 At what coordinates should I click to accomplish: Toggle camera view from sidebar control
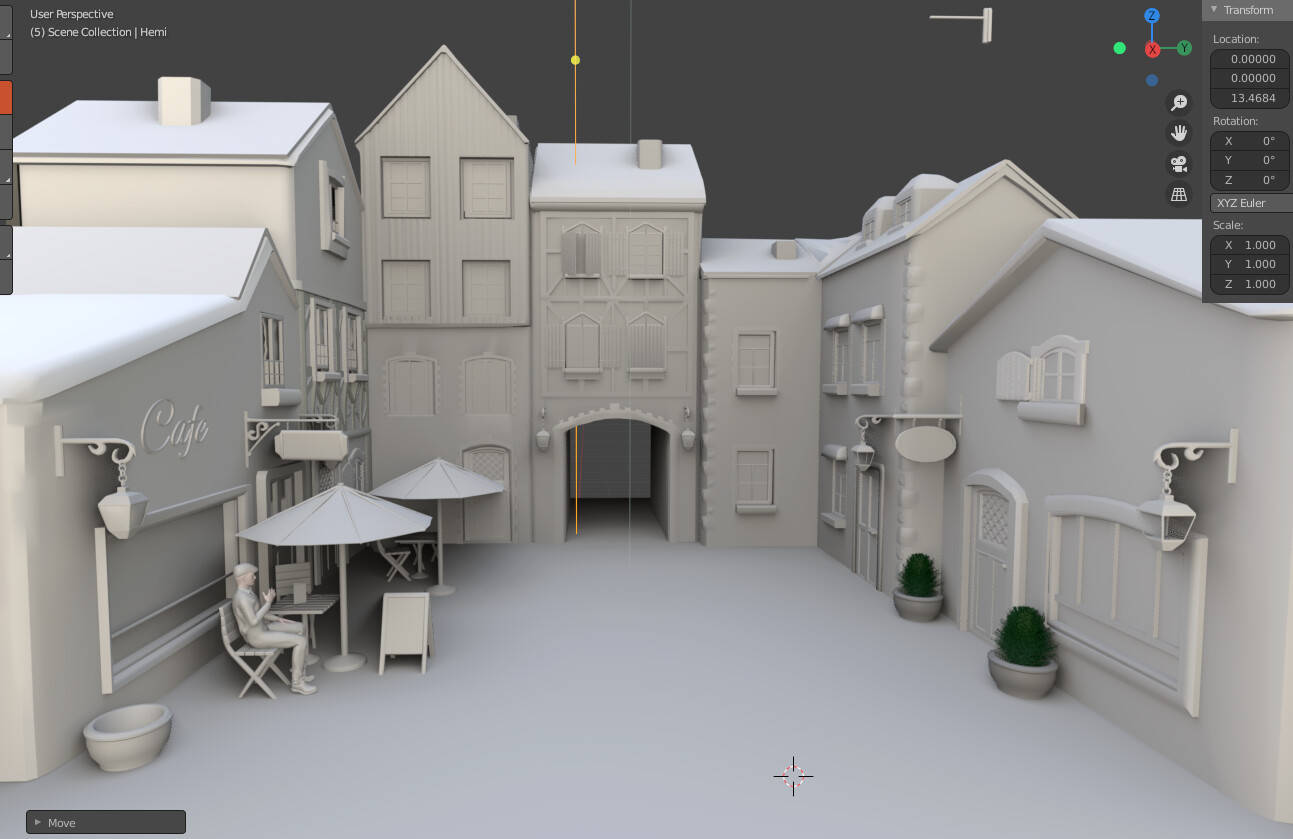[1180, 163]
